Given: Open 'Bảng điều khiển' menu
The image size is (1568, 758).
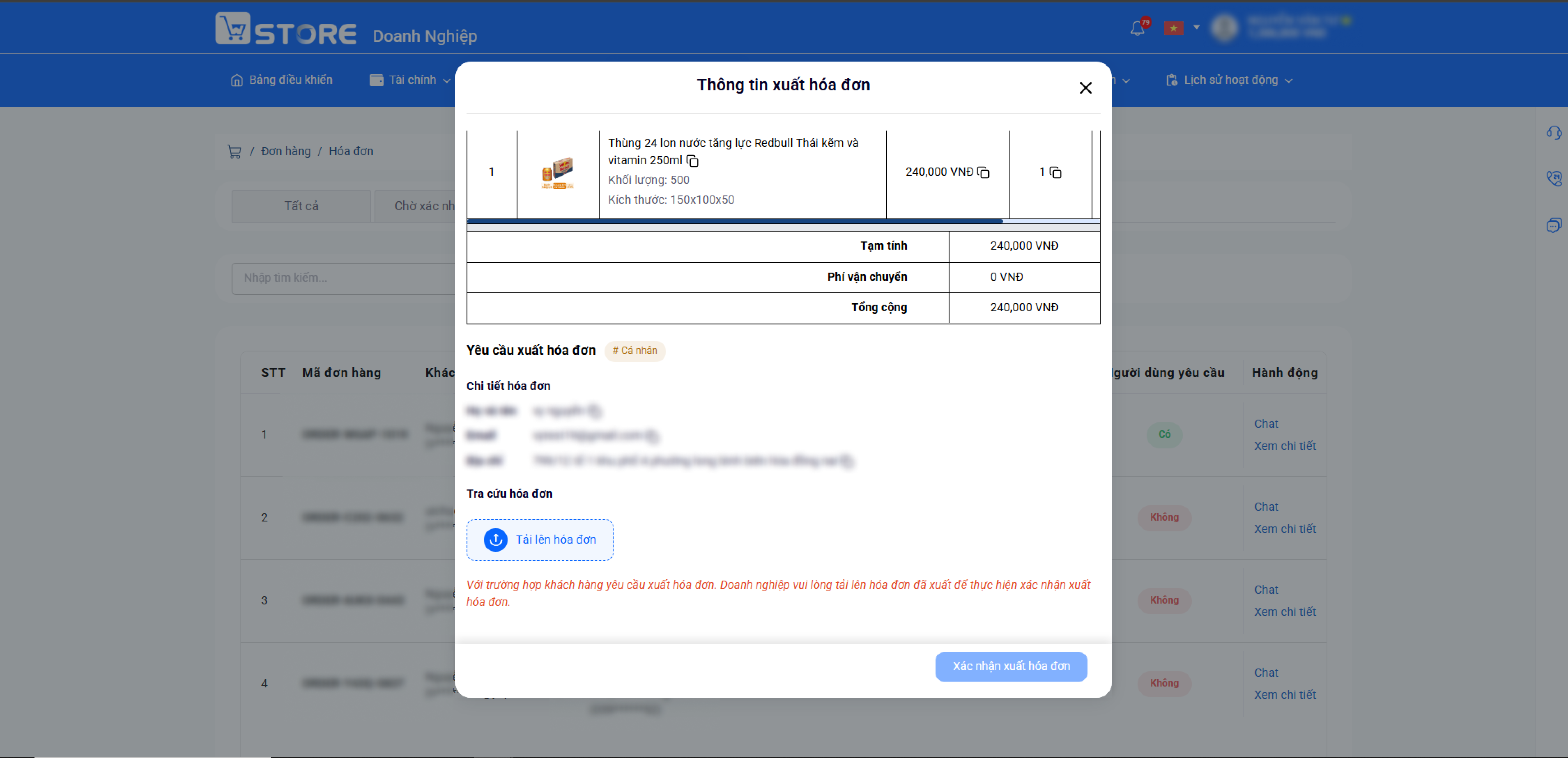Looking at the screenshot, I should [x=281, y=80].
